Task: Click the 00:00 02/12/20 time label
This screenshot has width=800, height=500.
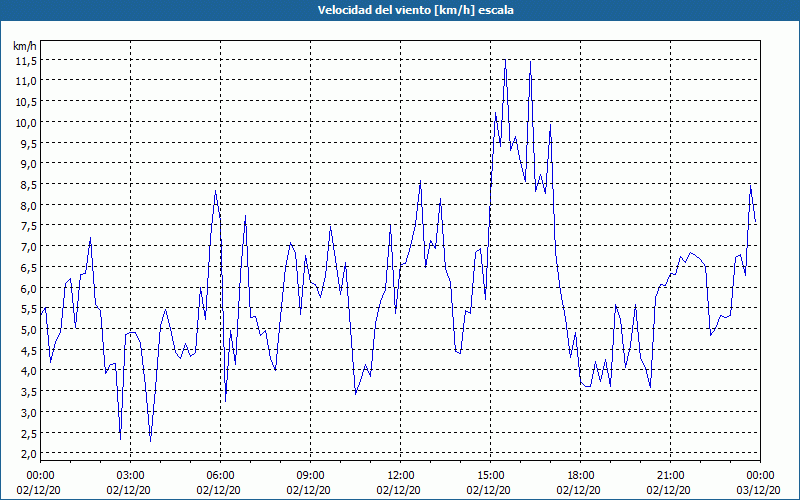Action: coord(38,483)
